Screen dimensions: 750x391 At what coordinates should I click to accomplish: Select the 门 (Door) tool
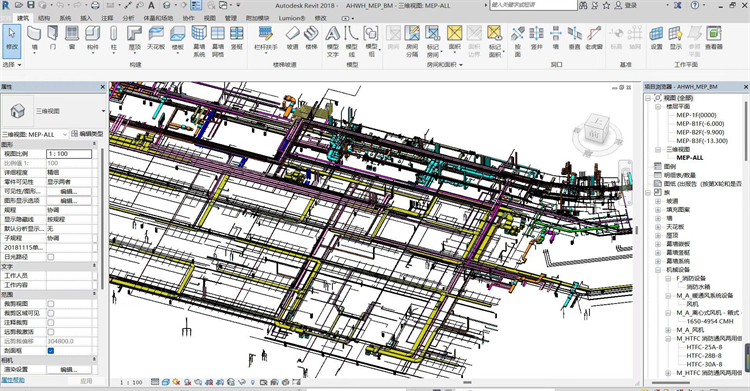(x=53, y=38)
